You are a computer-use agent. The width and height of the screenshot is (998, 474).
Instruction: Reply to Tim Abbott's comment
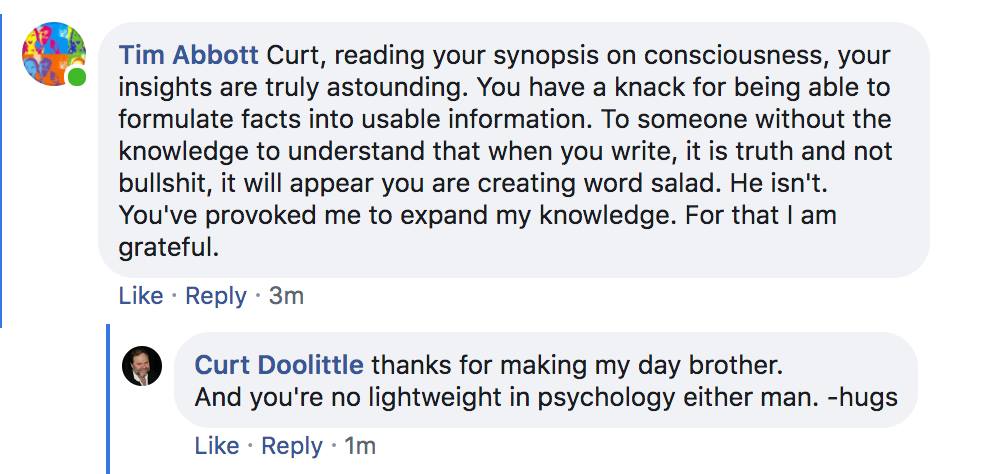click(216, 296)
